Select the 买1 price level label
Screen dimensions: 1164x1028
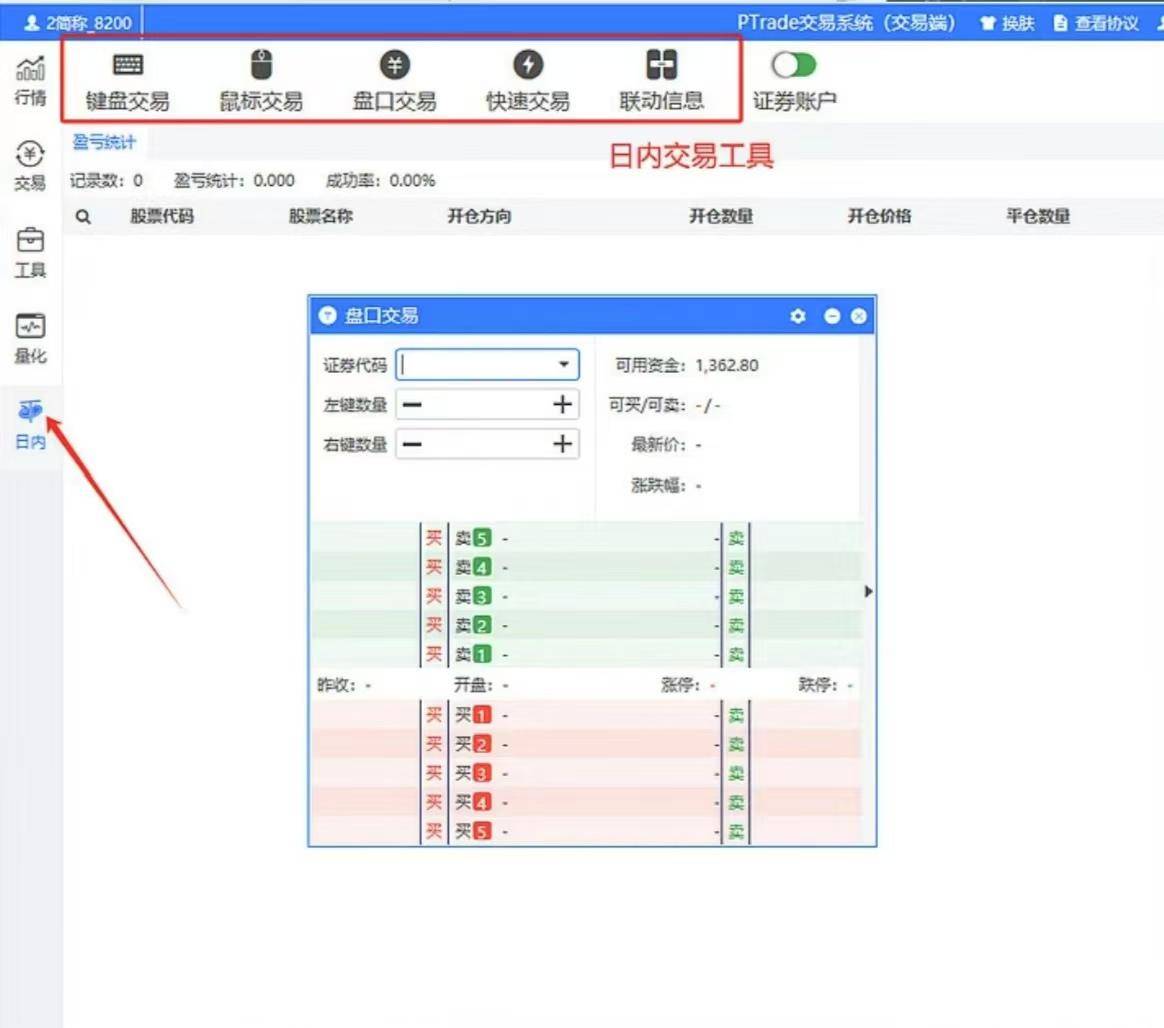473,715
